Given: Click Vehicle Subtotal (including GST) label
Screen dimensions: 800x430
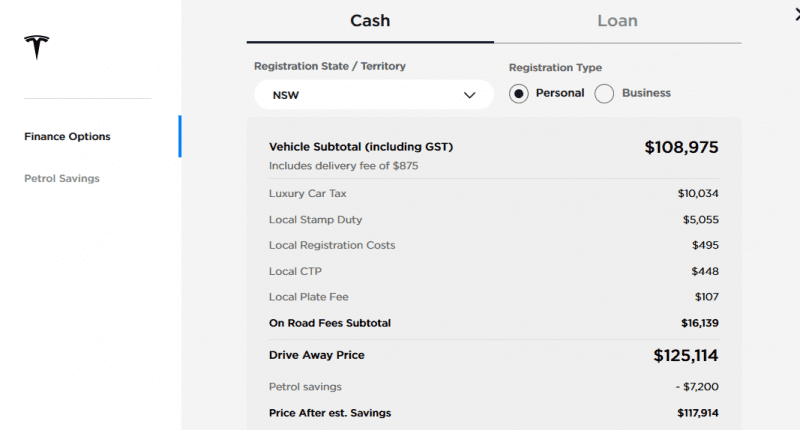Looking at the screenshot, I should [361, 147].
